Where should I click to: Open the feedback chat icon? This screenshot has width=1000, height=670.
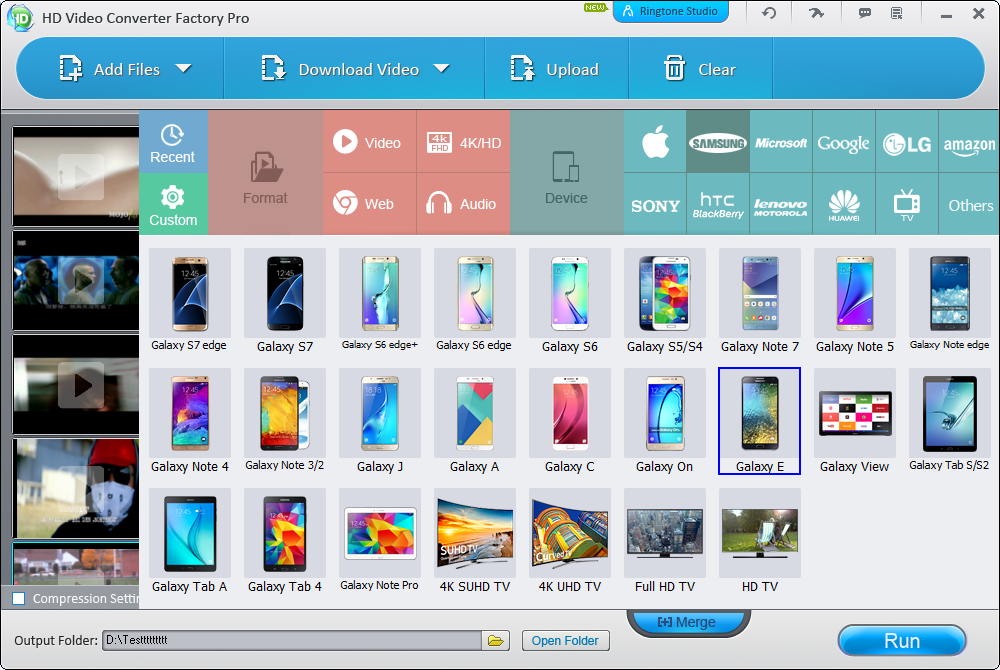click(x=865, y=13)
